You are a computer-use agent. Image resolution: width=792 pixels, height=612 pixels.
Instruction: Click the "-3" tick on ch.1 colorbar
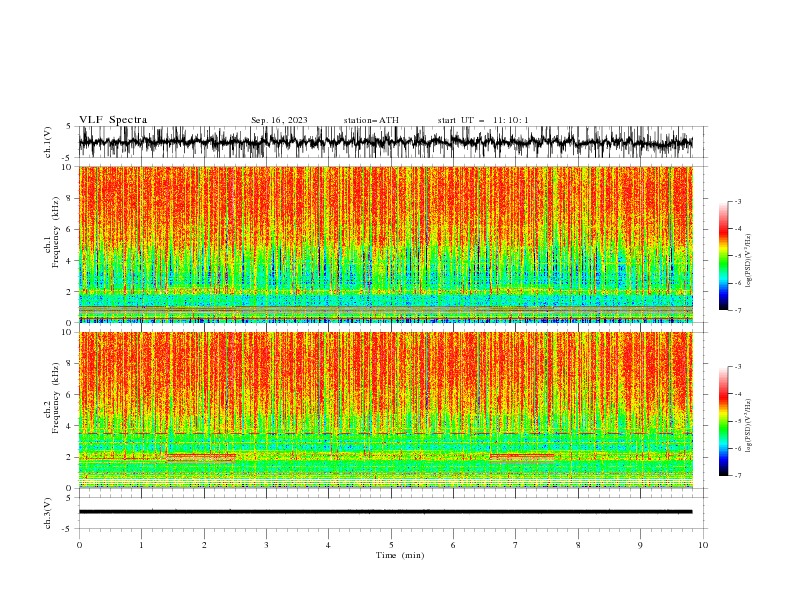738,201
